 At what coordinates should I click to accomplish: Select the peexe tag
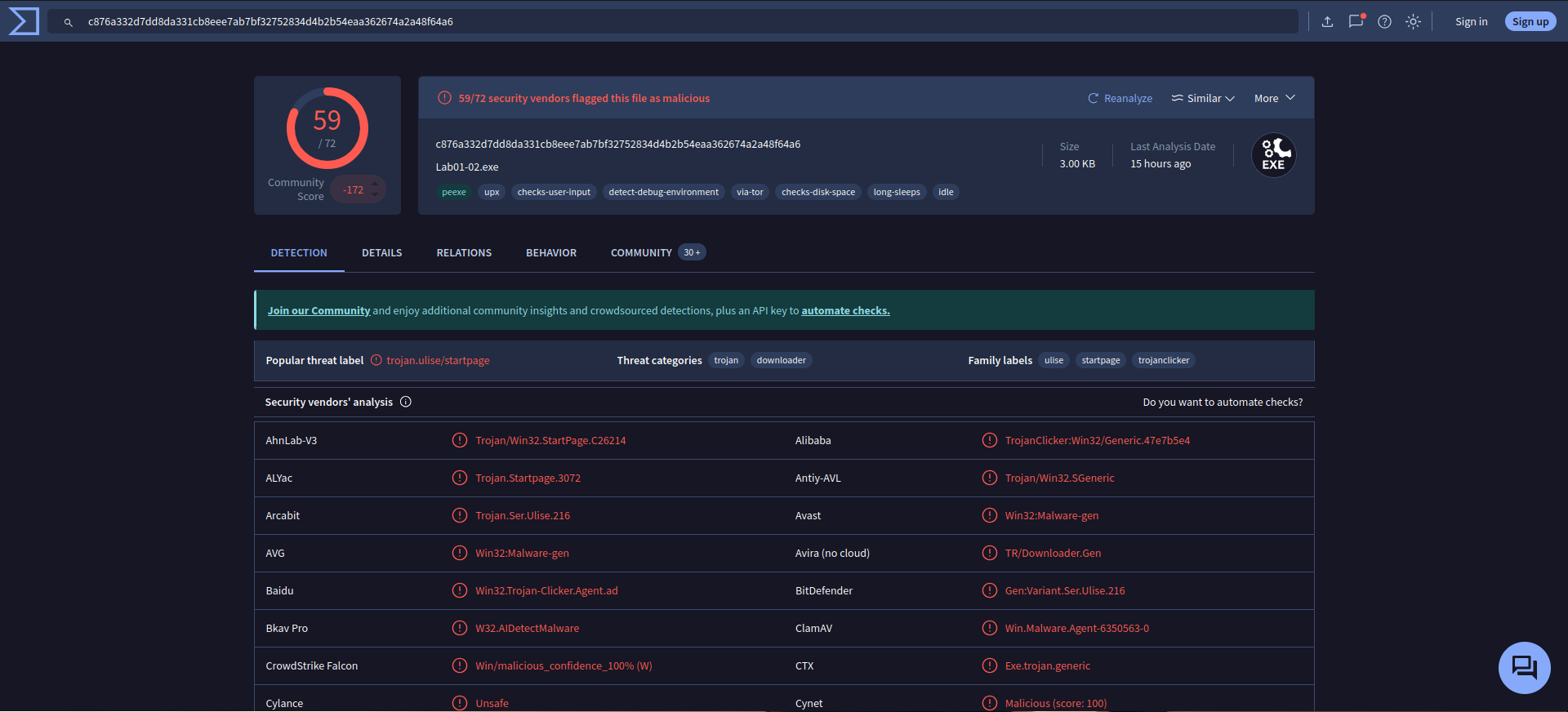(454, 193)
